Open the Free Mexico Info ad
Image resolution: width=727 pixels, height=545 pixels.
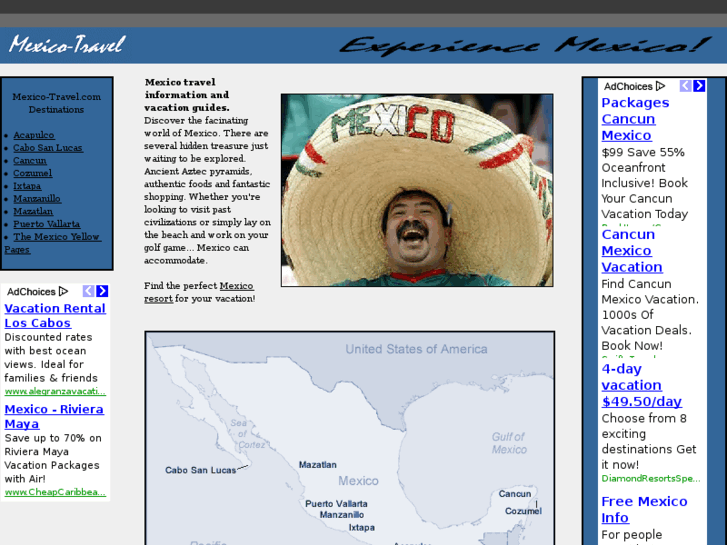click(644, 509)
